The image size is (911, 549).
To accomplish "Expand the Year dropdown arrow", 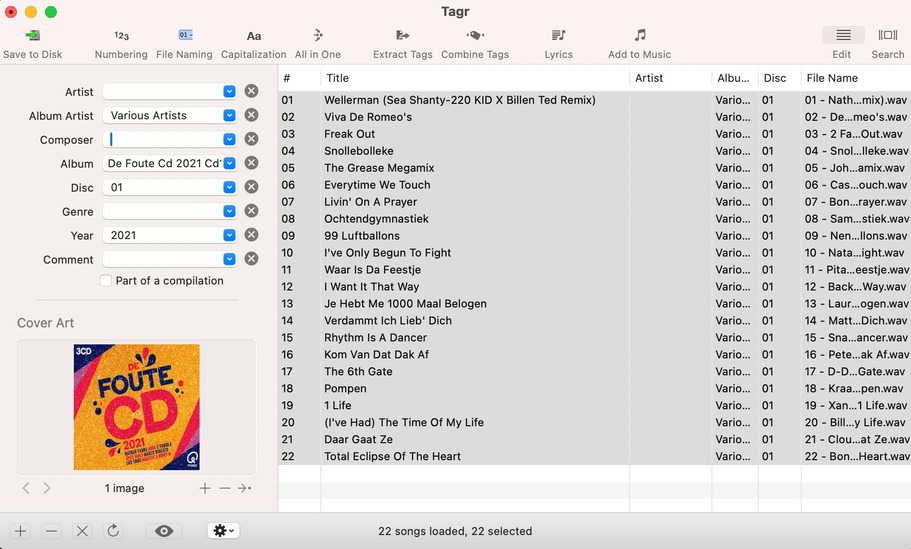I will pos(229,235).
